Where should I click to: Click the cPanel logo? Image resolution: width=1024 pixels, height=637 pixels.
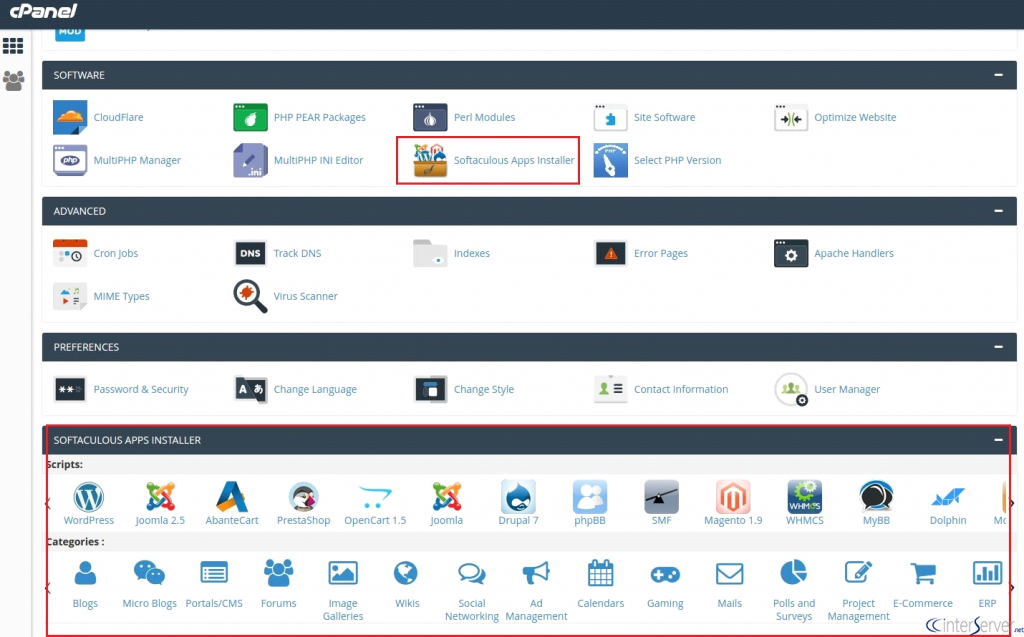(x=43, y=11)
